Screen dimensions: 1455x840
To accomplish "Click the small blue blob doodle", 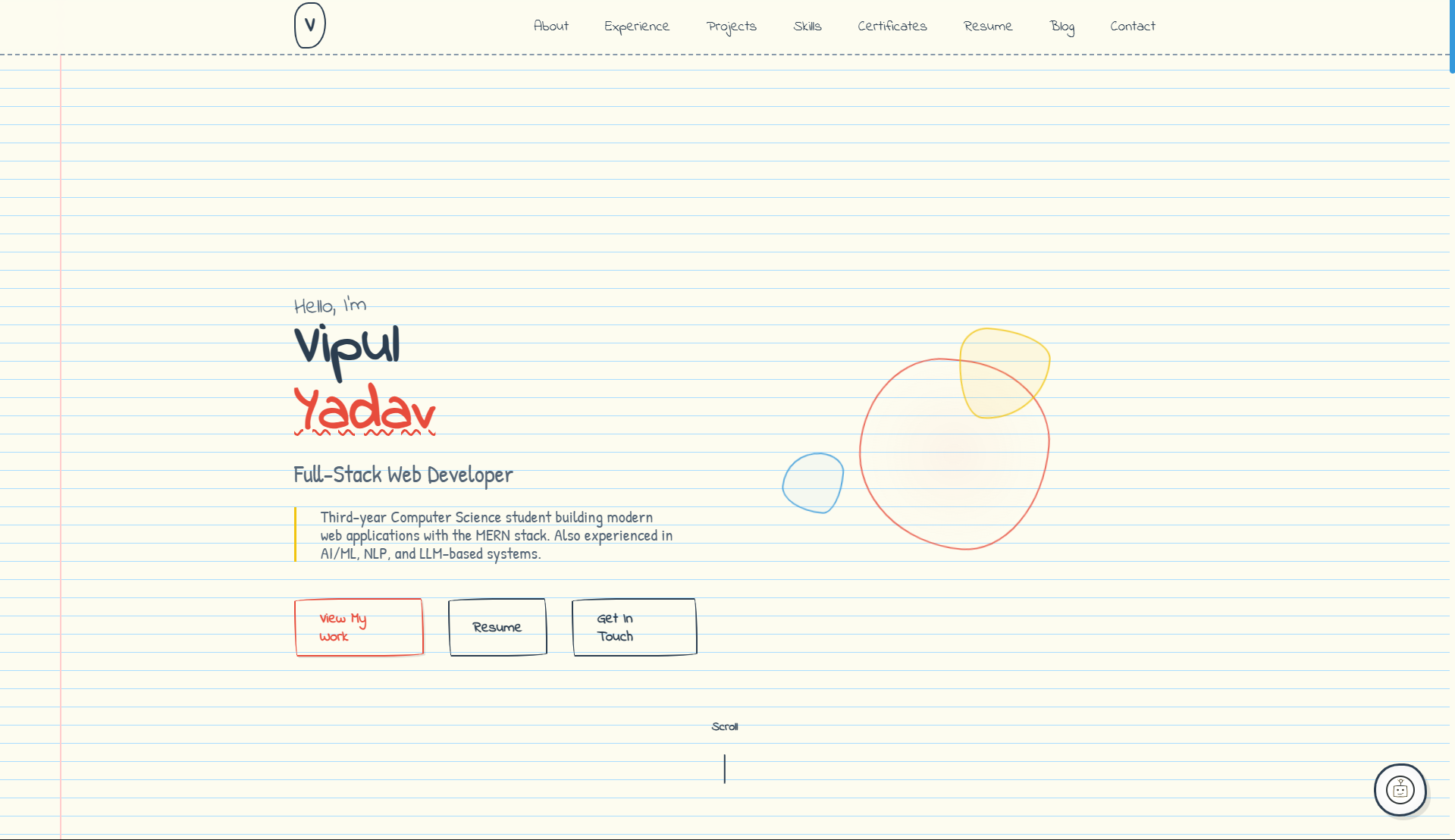I will coord(812,483).
